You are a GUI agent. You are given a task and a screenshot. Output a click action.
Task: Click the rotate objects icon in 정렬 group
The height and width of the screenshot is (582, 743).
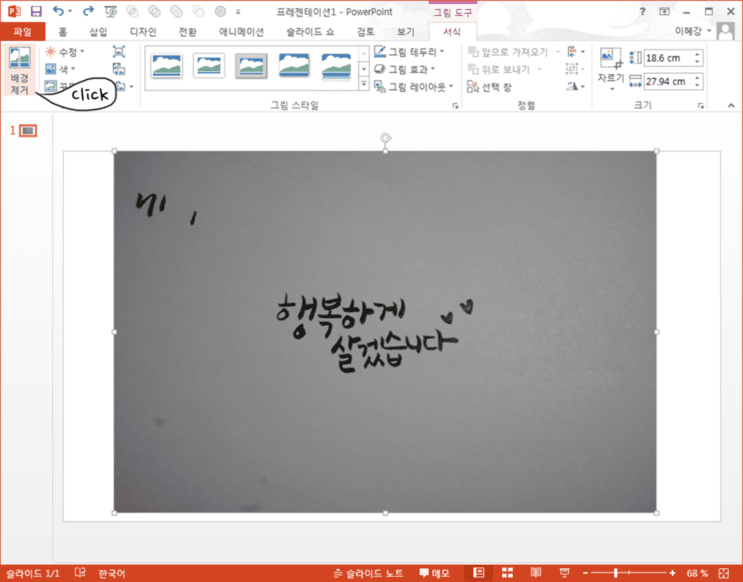click(573, 86)
